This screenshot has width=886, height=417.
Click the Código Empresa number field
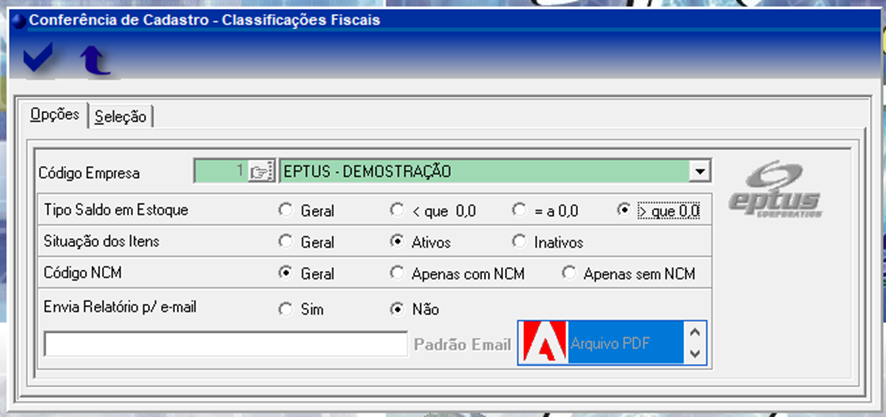click(x=219, y=171)
